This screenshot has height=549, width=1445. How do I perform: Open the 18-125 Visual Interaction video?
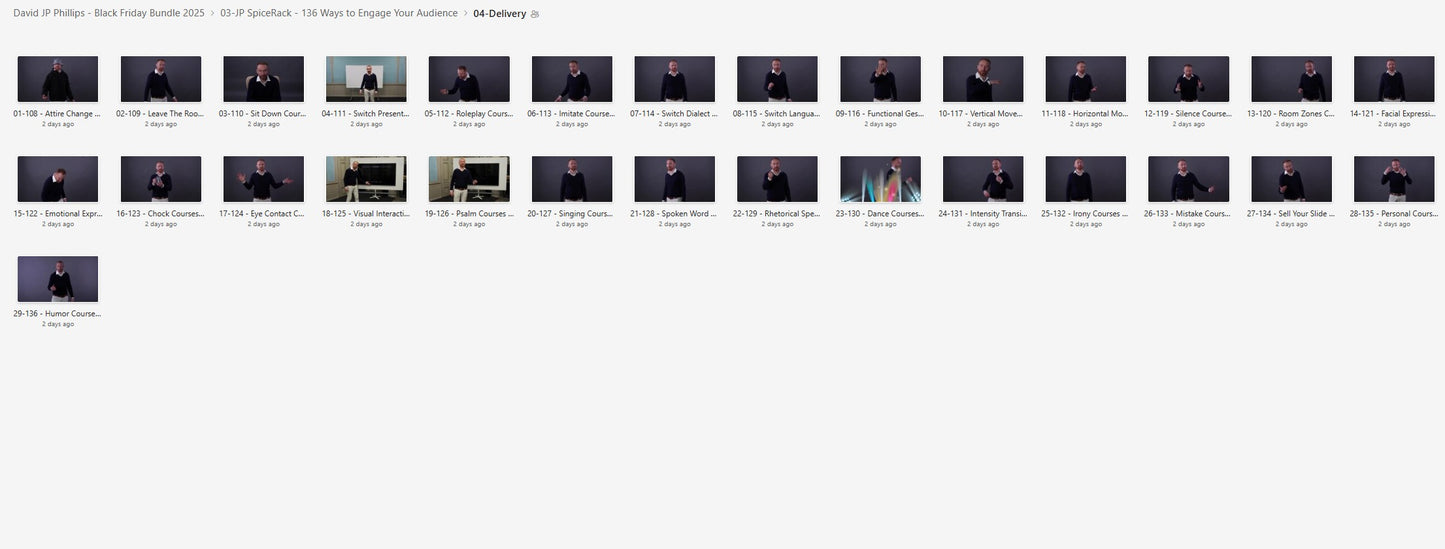[x=366, y=179]
